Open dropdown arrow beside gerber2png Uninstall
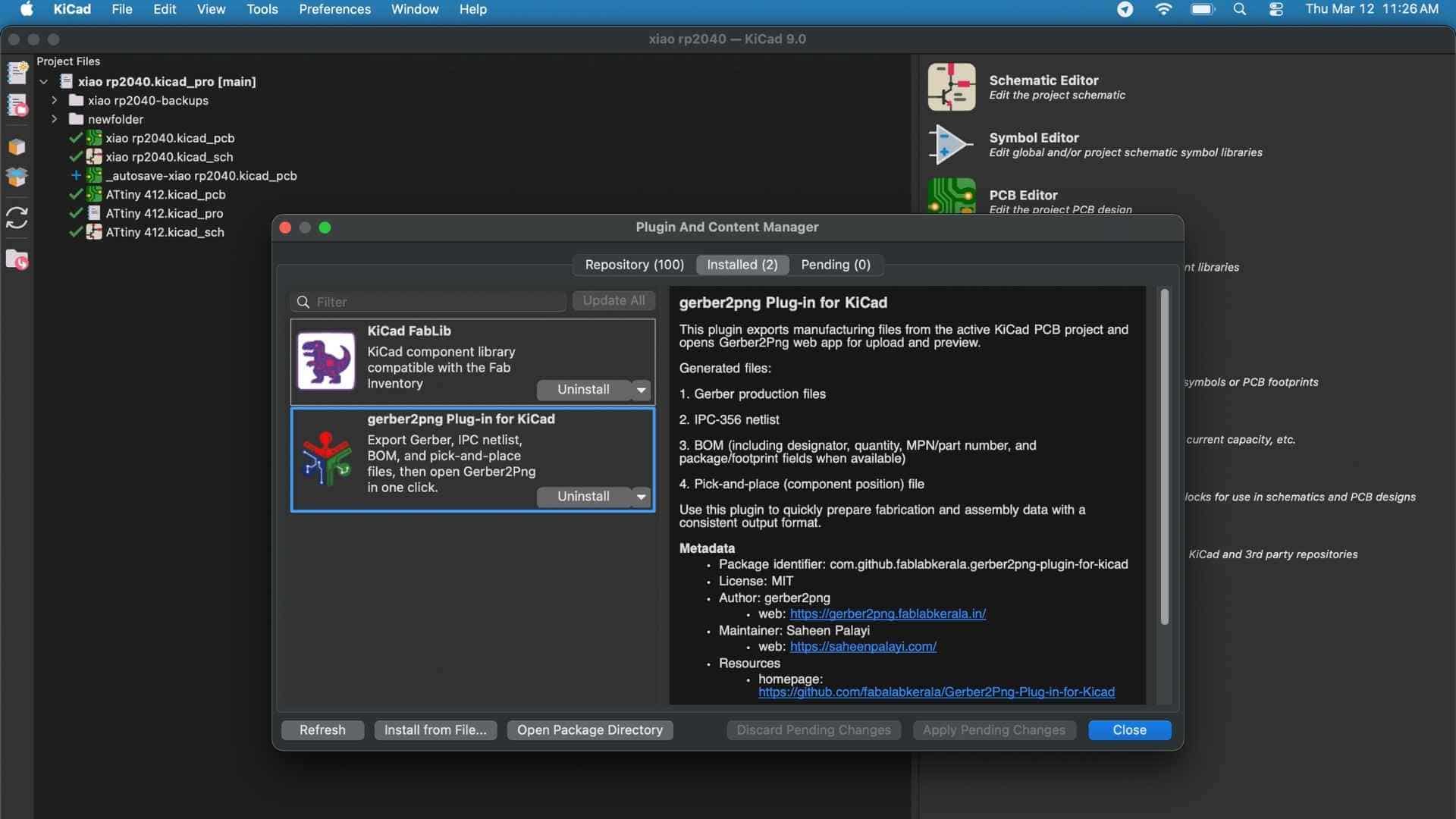The image size is (1456, 819). point(642,497)
